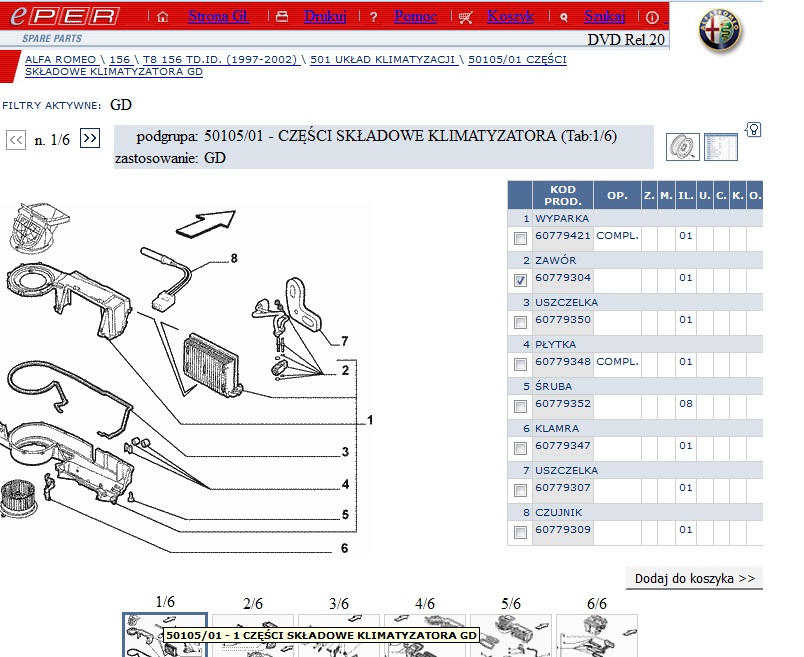Select the 4/6 diagram thumbnail
Image resolution: width=804 pixels, height=657 pixels.
[x=425, y=635]
